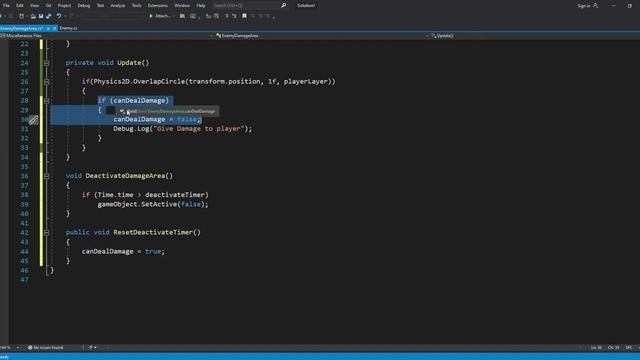Open the View menu
Viewport: 640px width, 360px height.
pyautogui.click(x=34, y=6)
